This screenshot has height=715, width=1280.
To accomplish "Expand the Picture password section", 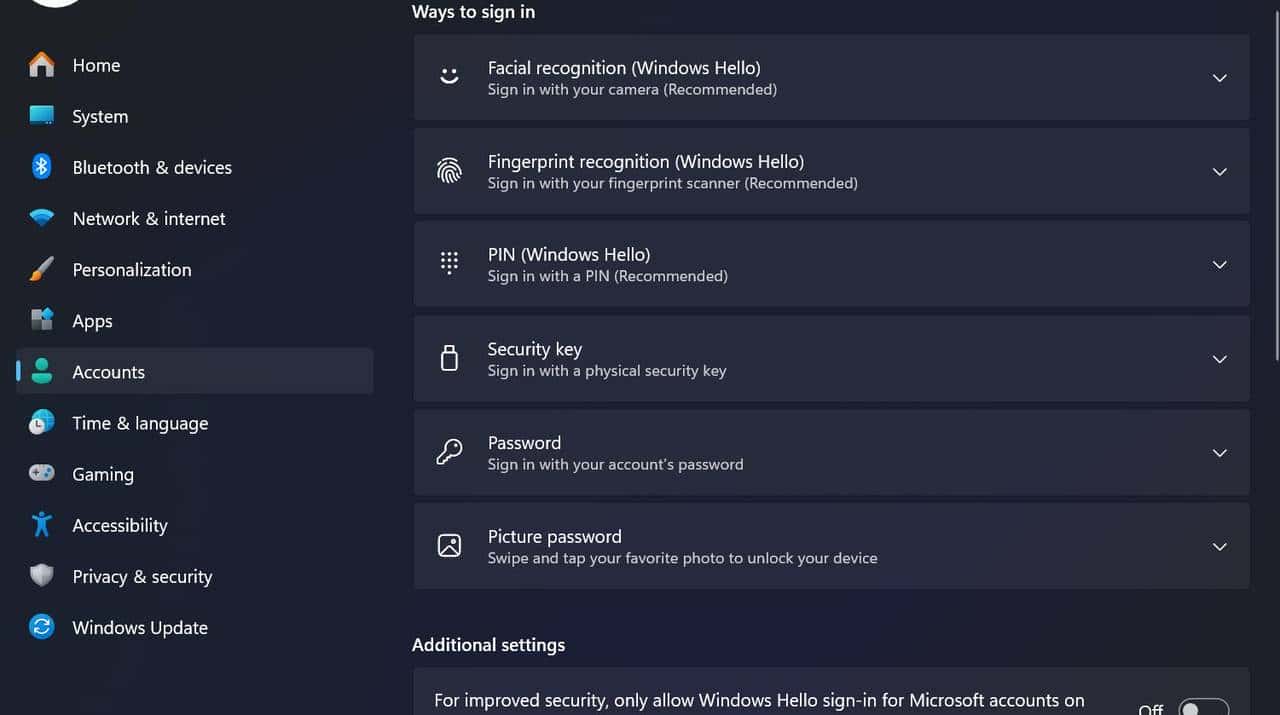I will point(1220,547).
